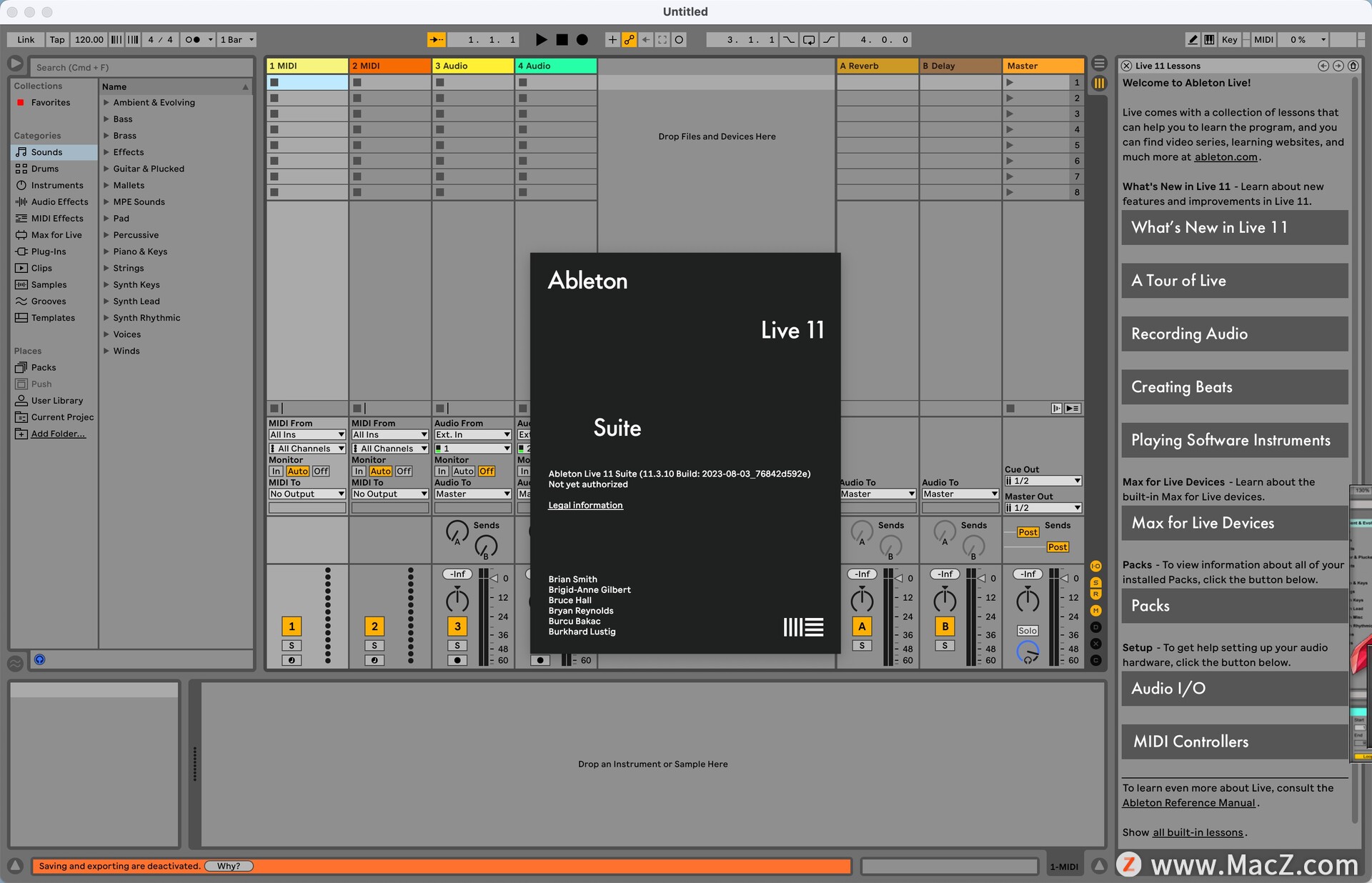Open A Tour of Live lesson
1372x883 pixels.
pyautogui.click(x=1234, y=281)
